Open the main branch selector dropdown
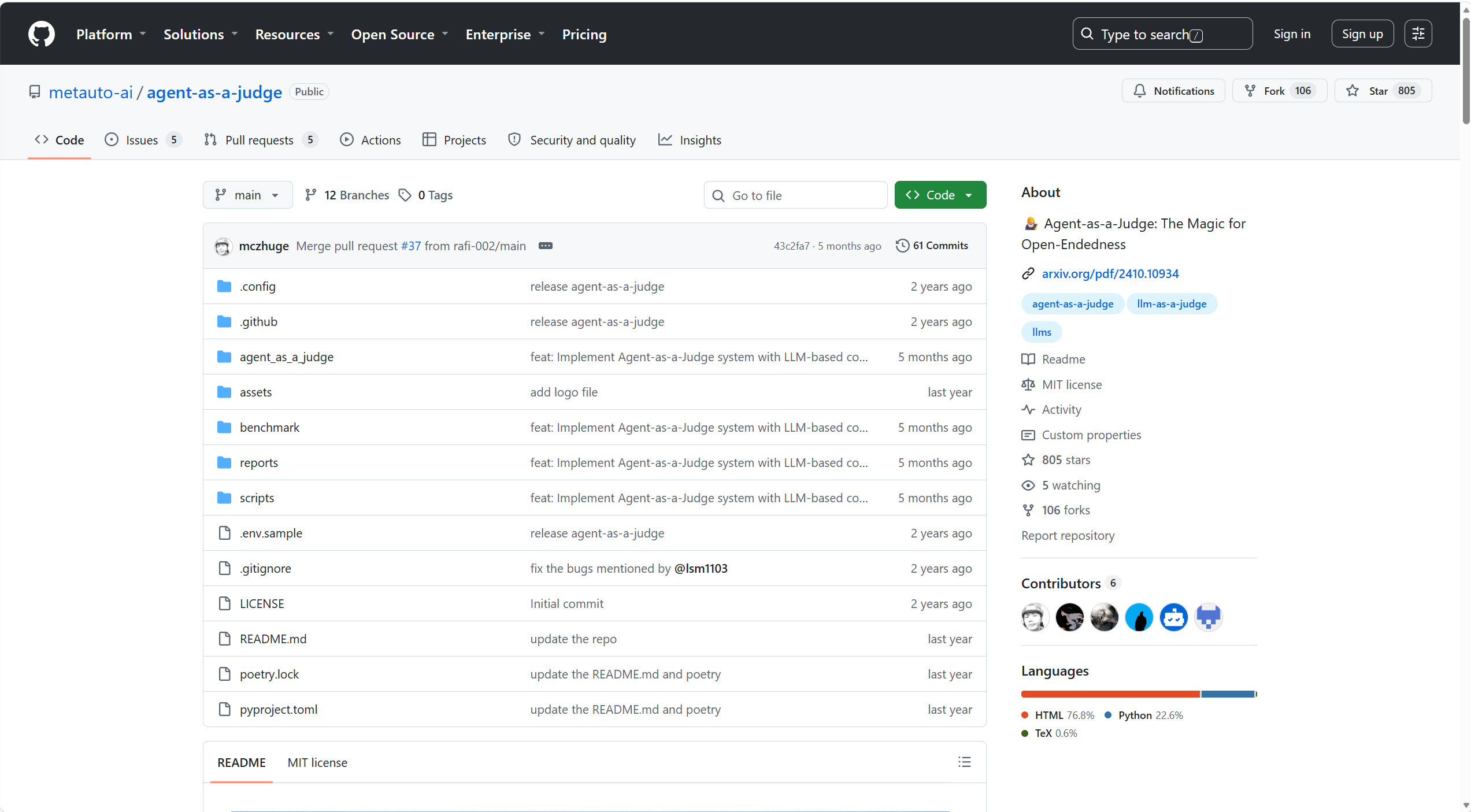This screenshot has width=1471, height=812. click(247, 195)
